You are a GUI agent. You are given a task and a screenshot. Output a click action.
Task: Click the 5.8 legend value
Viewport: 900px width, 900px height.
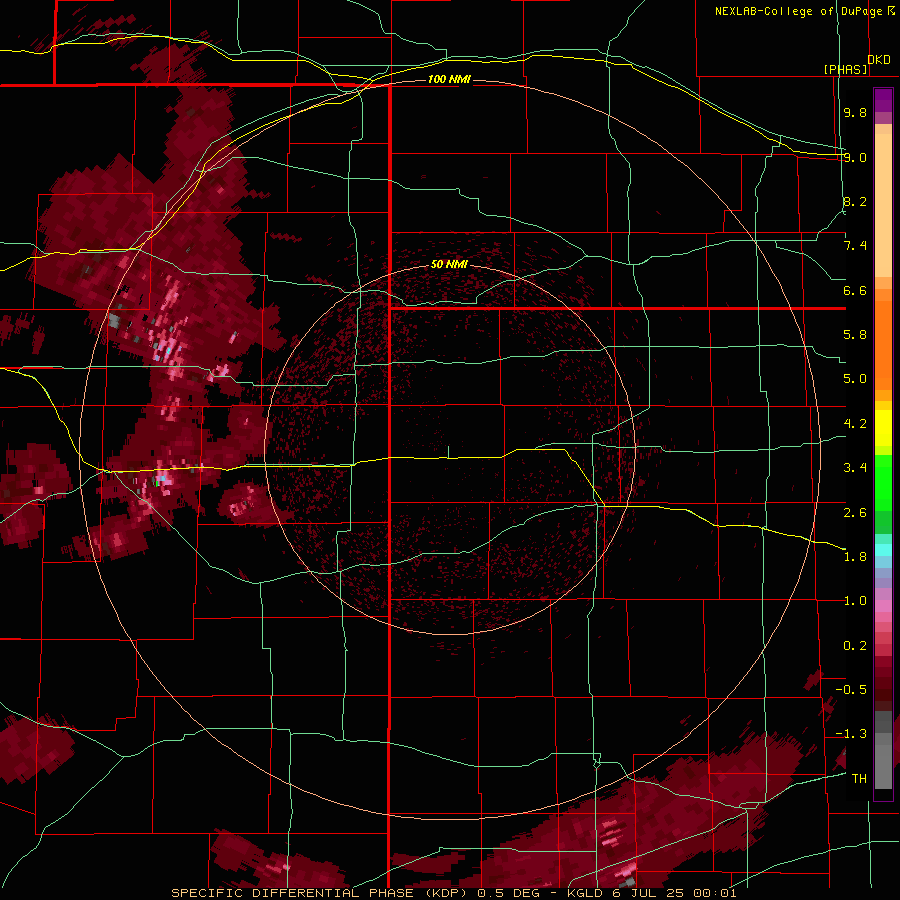pyautogui.click(x=855, y=335)
